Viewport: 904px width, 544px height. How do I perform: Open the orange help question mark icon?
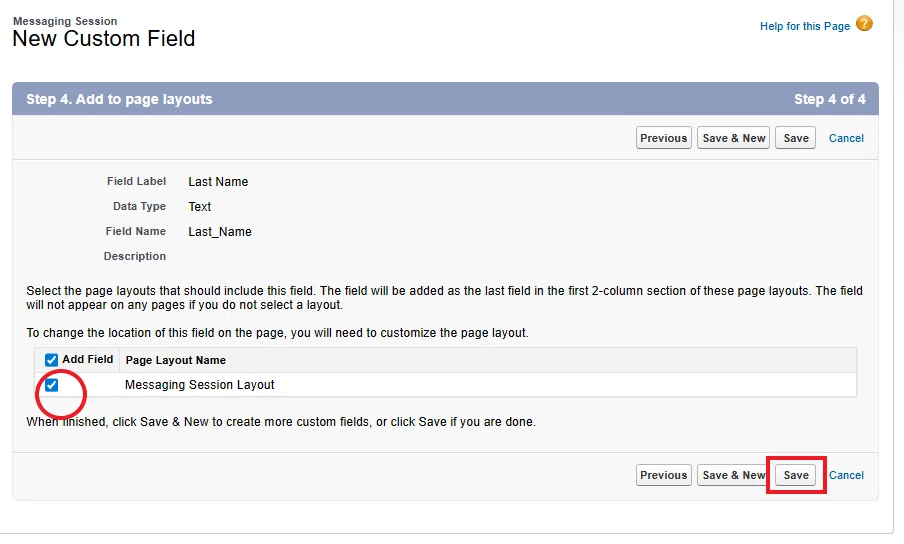pyautogui.click(x=864, y=24)
